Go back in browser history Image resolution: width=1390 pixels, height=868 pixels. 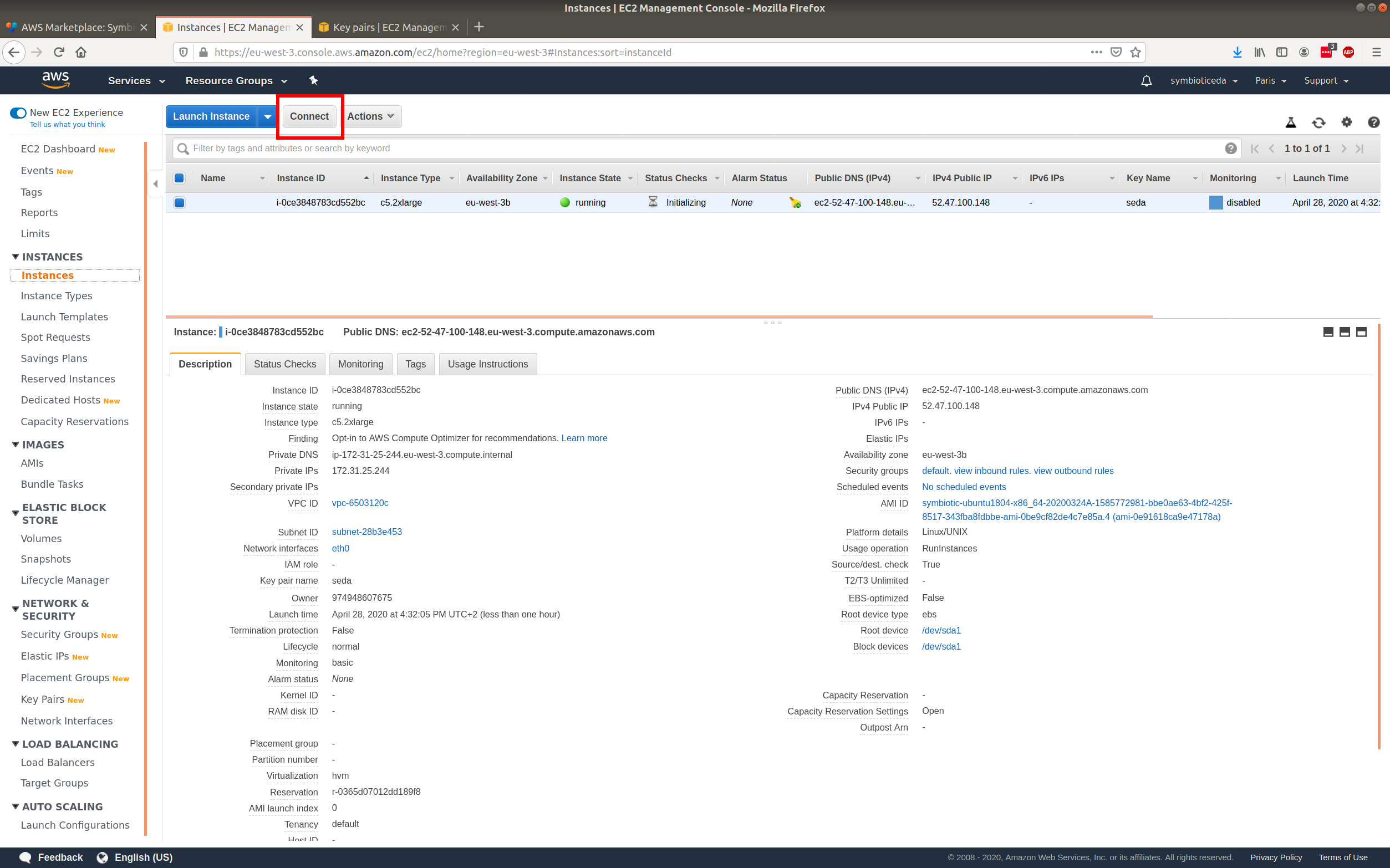click(x=14, y=52)
